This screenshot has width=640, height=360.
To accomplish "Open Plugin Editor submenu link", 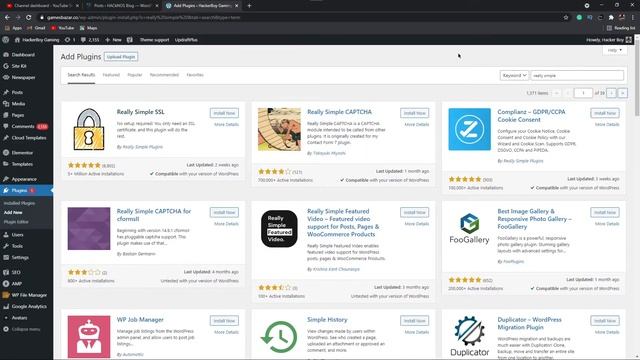I will coord(16,222).
